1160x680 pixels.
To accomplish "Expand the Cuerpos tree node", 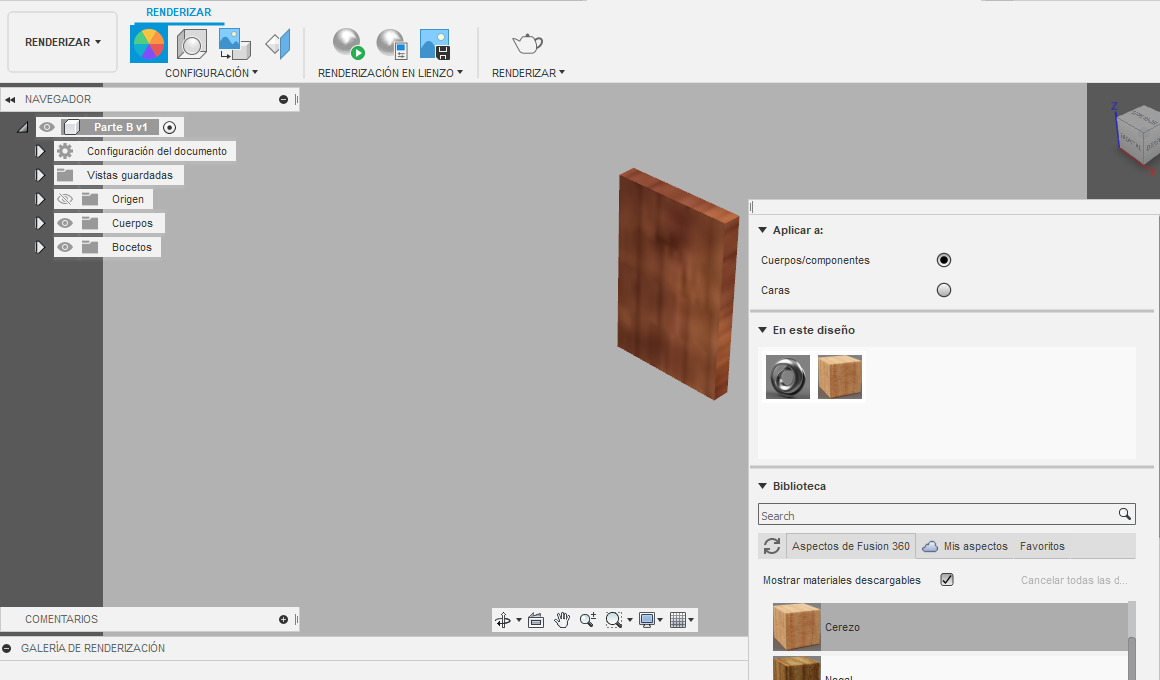I will point(40,223).
